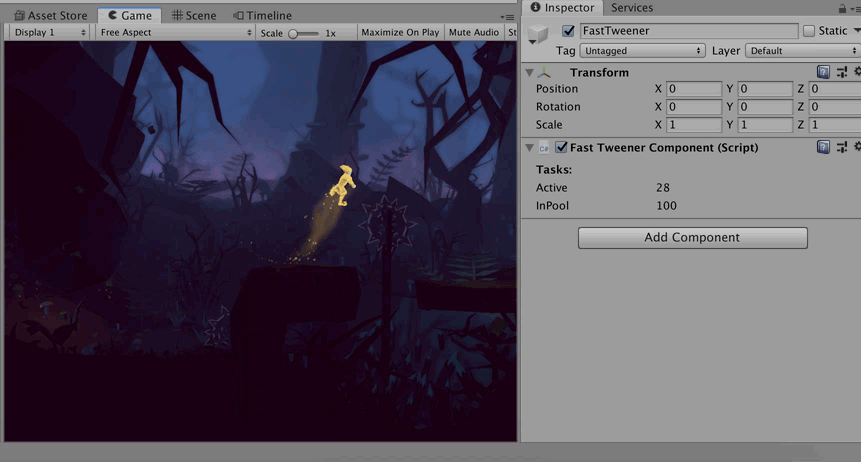Open the Free Aspect dropdown
861x462 pixels.
[x=175, y=32]
